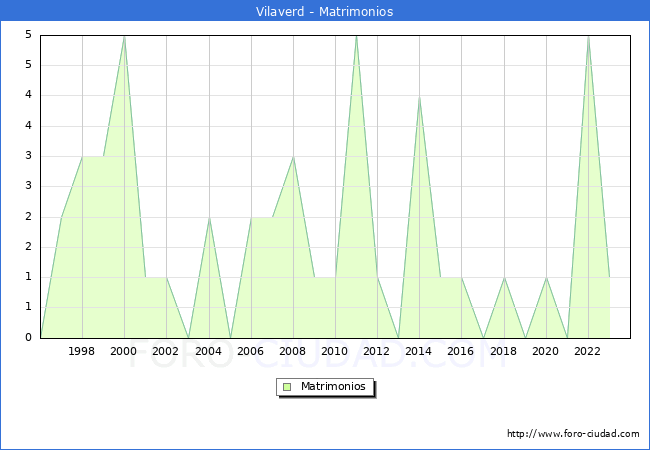Click the 2020 x-axis label
Viewport: 650px width, 450px height.
click(546, 351)
